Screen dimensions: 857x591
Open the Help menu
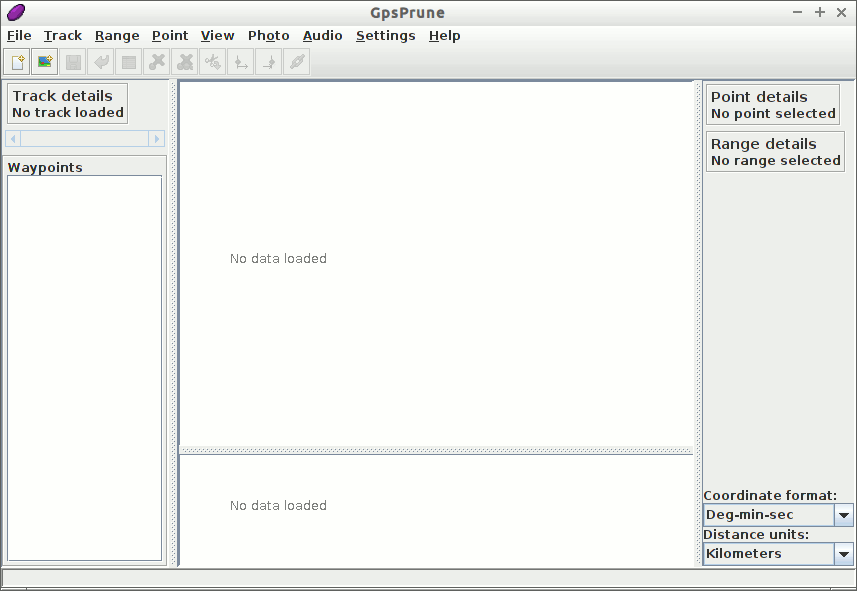click(x=444, y=36)
